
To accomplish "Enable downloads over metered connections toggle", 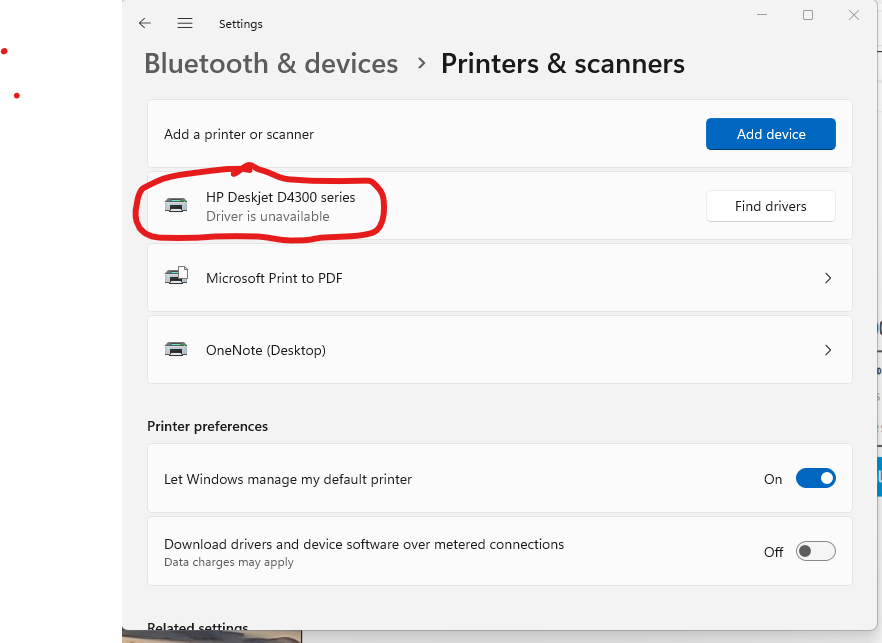I will tap(816, 551).
